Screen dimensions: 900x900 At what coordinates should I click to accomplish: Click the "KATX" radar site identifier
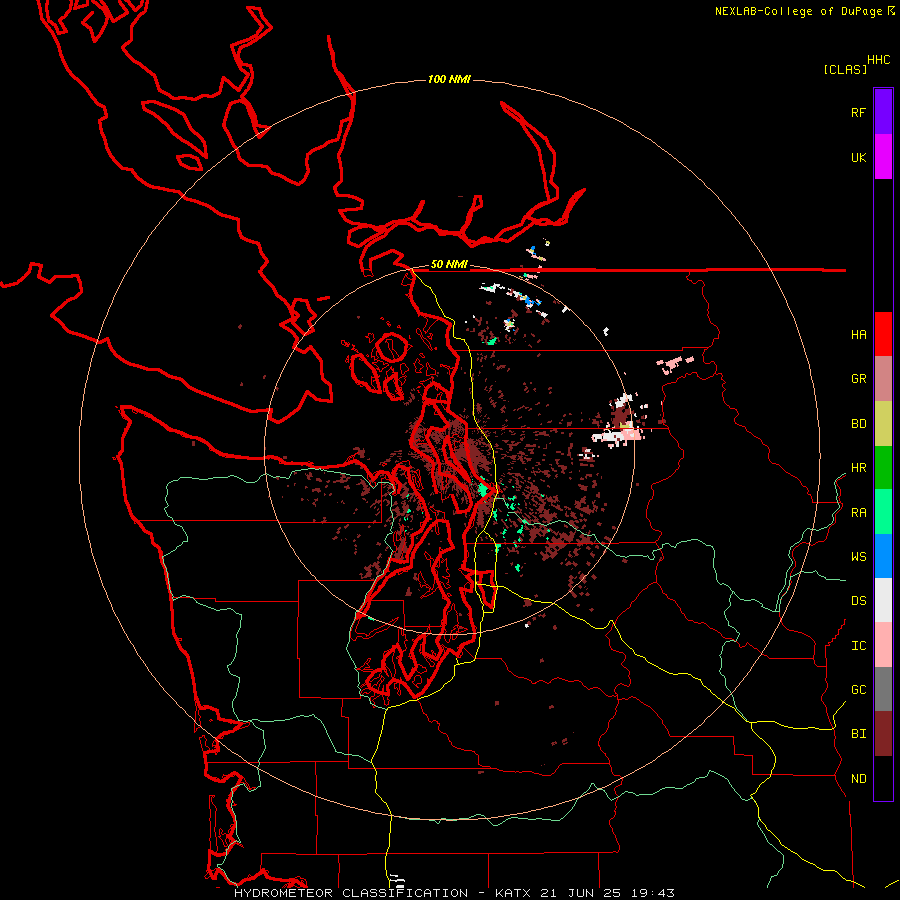tap(513, 893)
